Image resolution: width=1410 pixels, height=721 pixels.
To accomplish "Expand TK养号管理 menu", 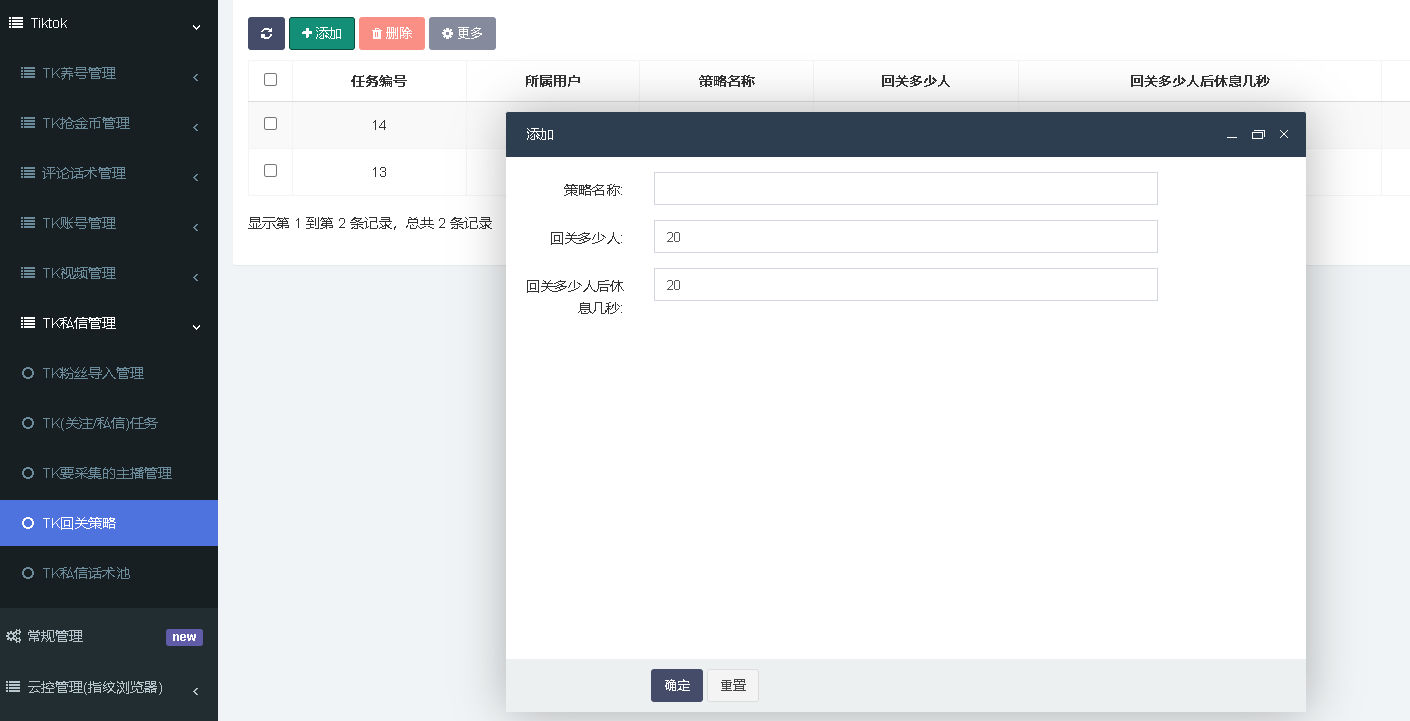I will (109, 73).
